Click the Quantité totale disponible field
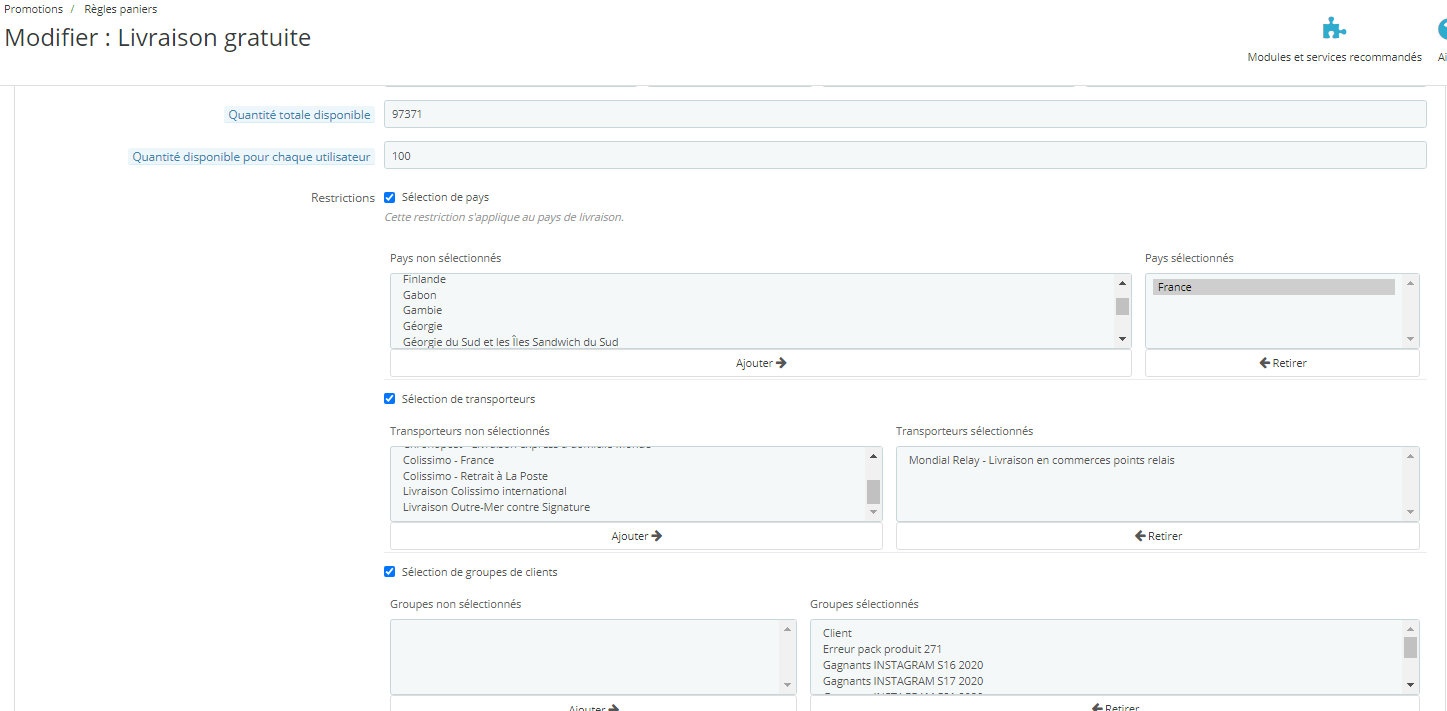Viewport: 1447px width, 711px height. tap(906, 114)
